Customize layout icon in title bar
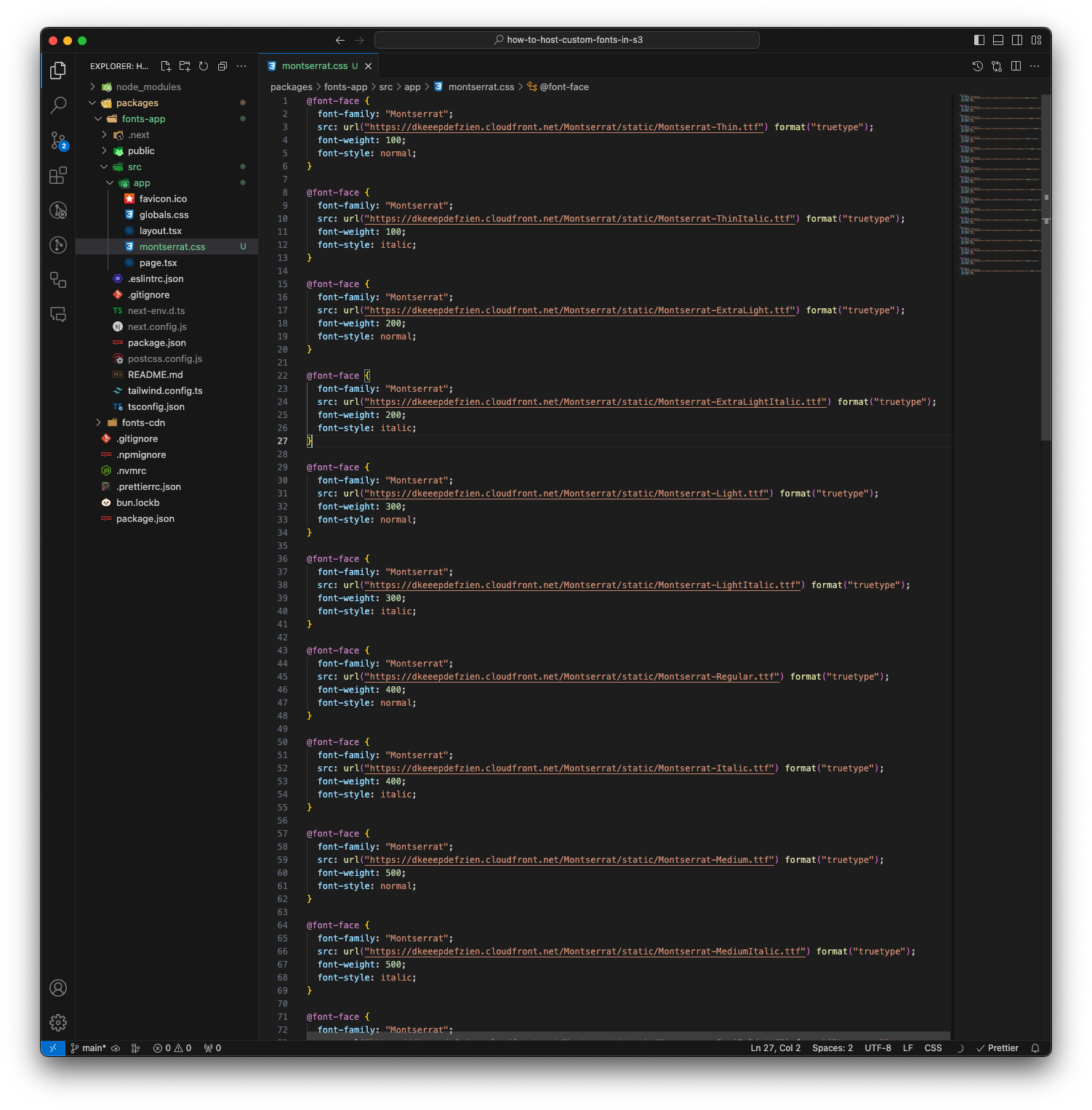Image resolution: width=1092 pixels, height=1110 pixels. [x=1036, y=40]
